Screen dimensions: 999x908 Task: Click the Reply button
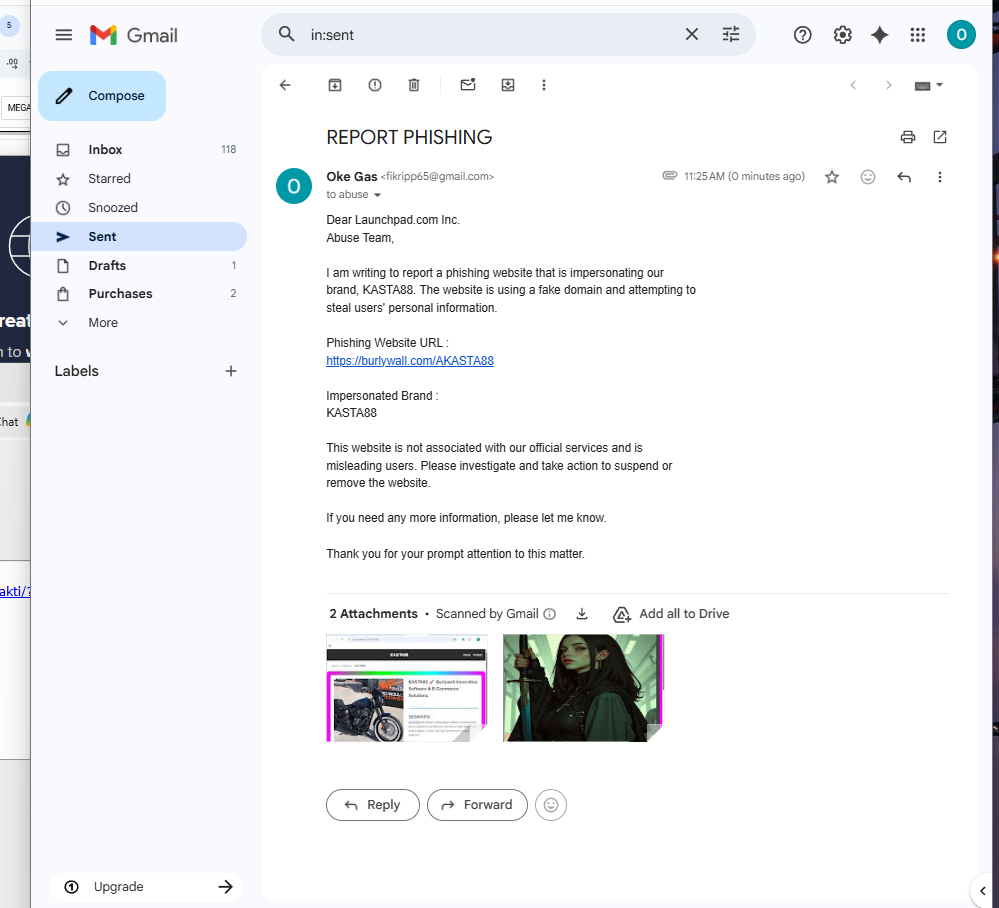pyautogui.click(x=373, y=805)
